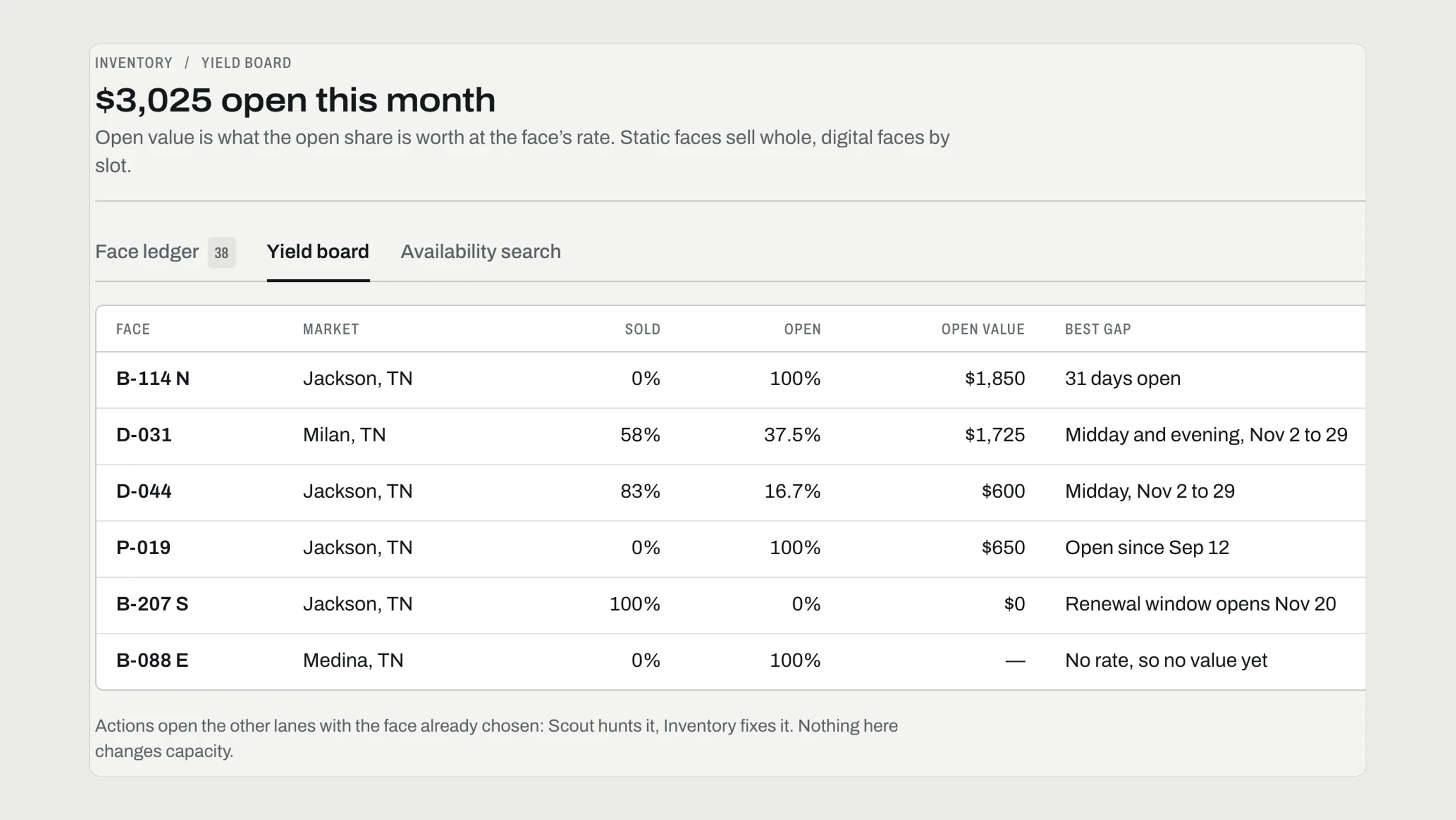Sort by the Open column header
The height and width of the screenshot is (820, 1456).
pyautogui.click(x=802, y=329)
